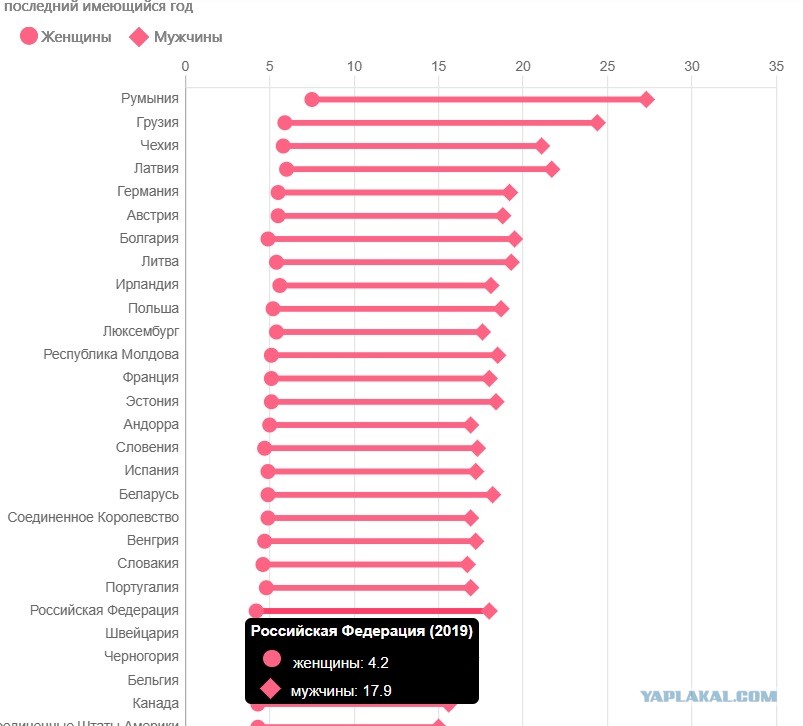Click the Российская Федерация (2019) tooltip

coord(362,661)
